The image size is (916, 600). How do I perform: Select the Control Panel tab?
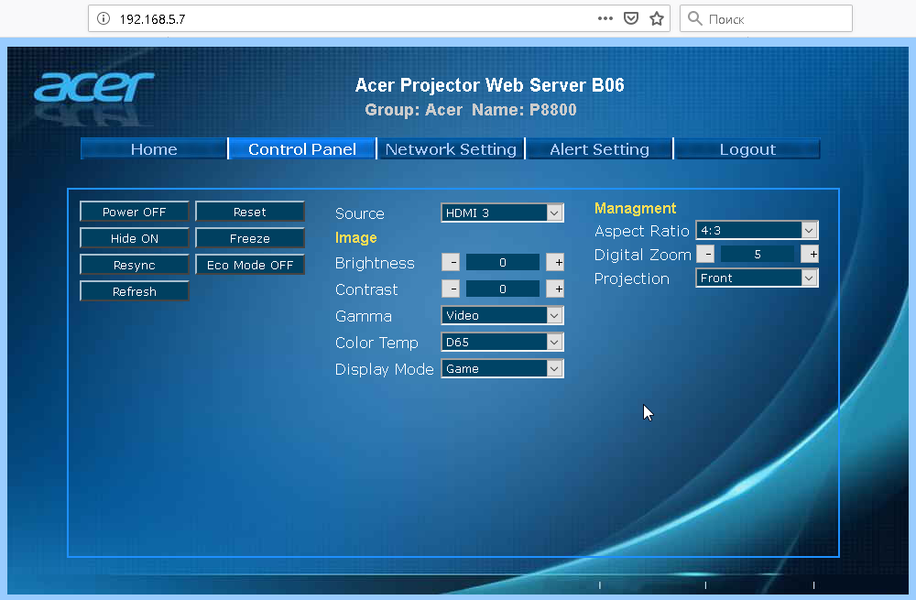[302, 149]
